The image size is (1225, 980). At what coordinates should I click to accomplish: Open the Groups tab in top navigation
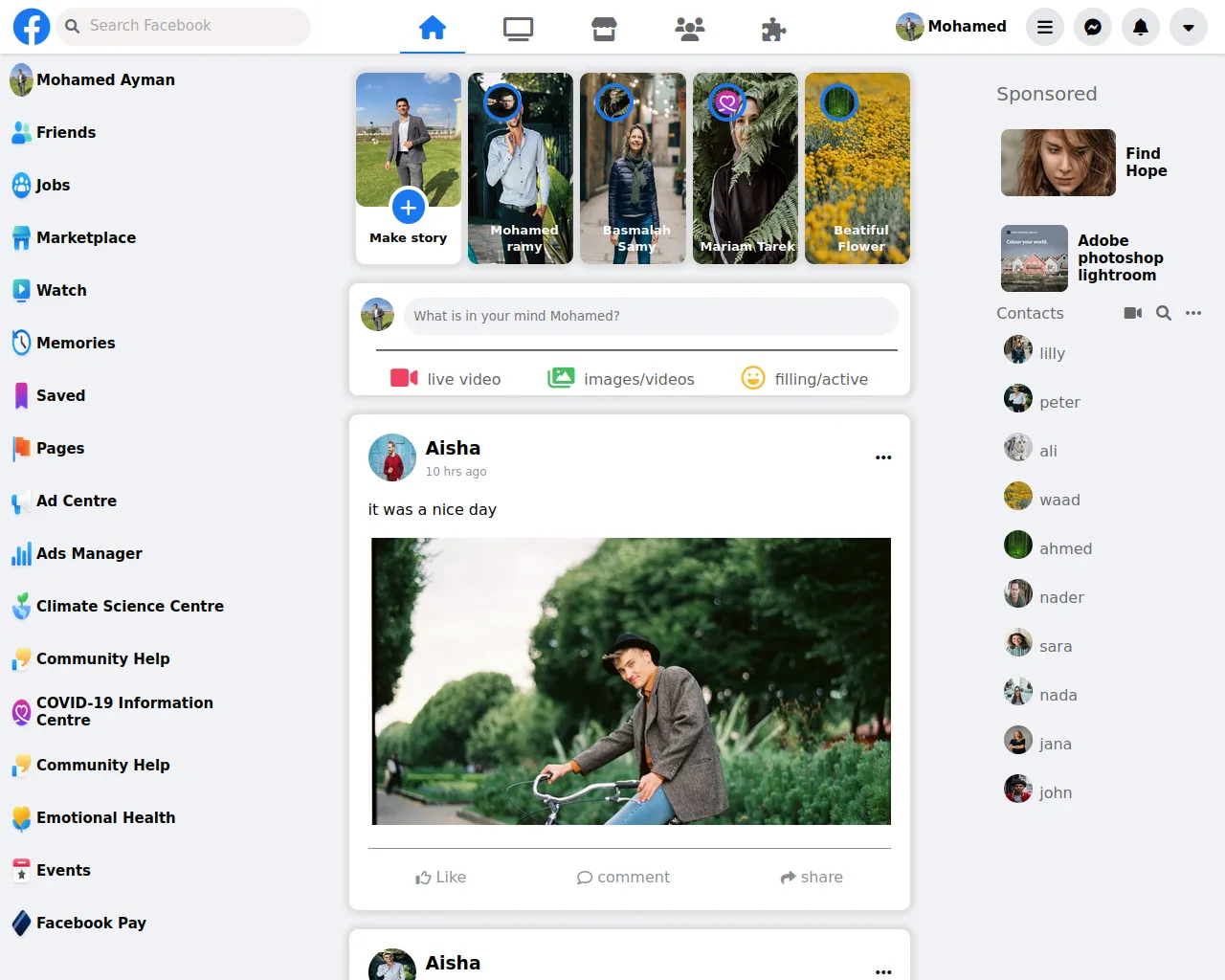coord(689,30)
